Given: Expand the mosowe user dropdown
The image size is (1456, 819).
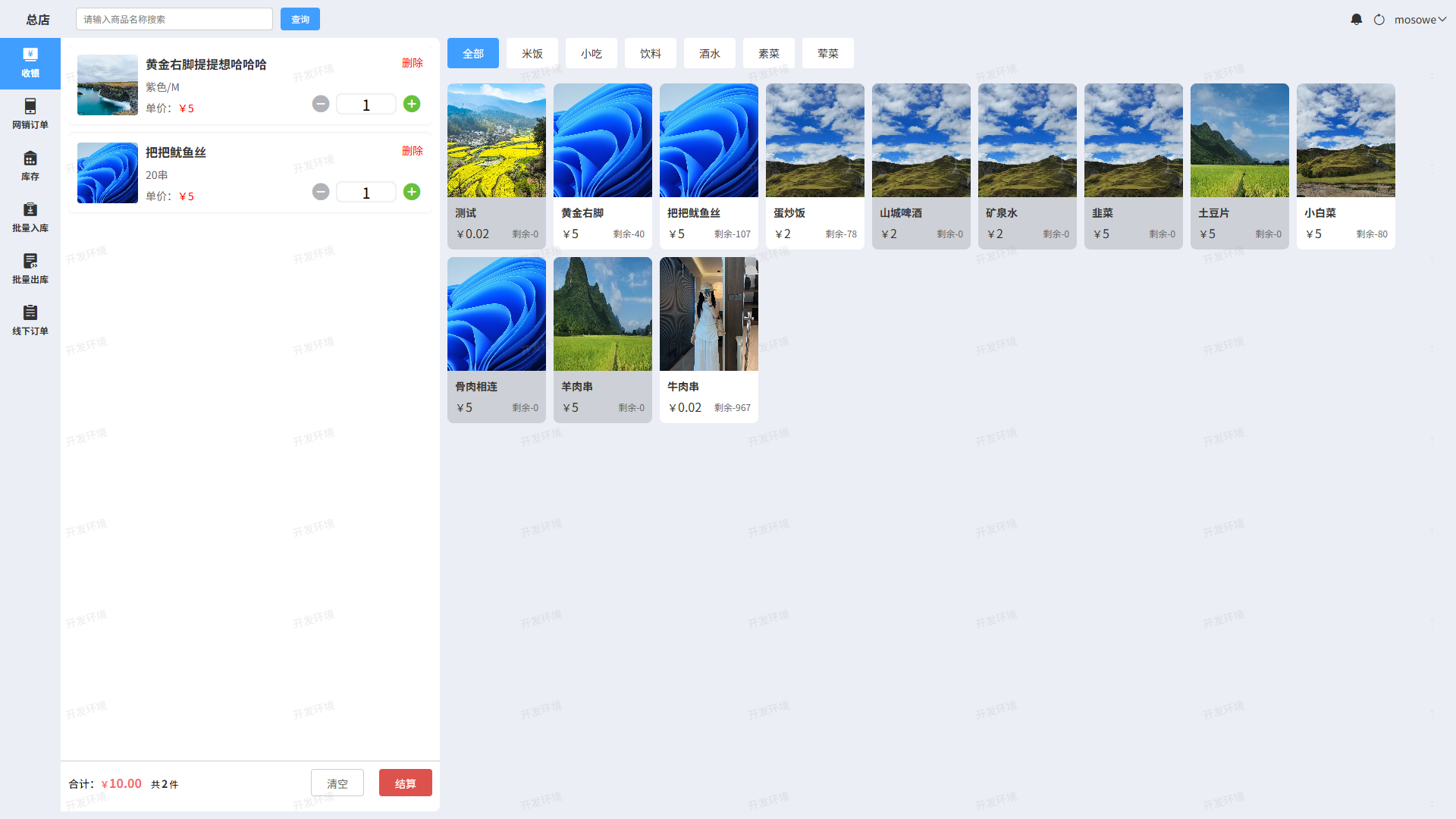Looking at the screenshot, I should coord(1420,20).
